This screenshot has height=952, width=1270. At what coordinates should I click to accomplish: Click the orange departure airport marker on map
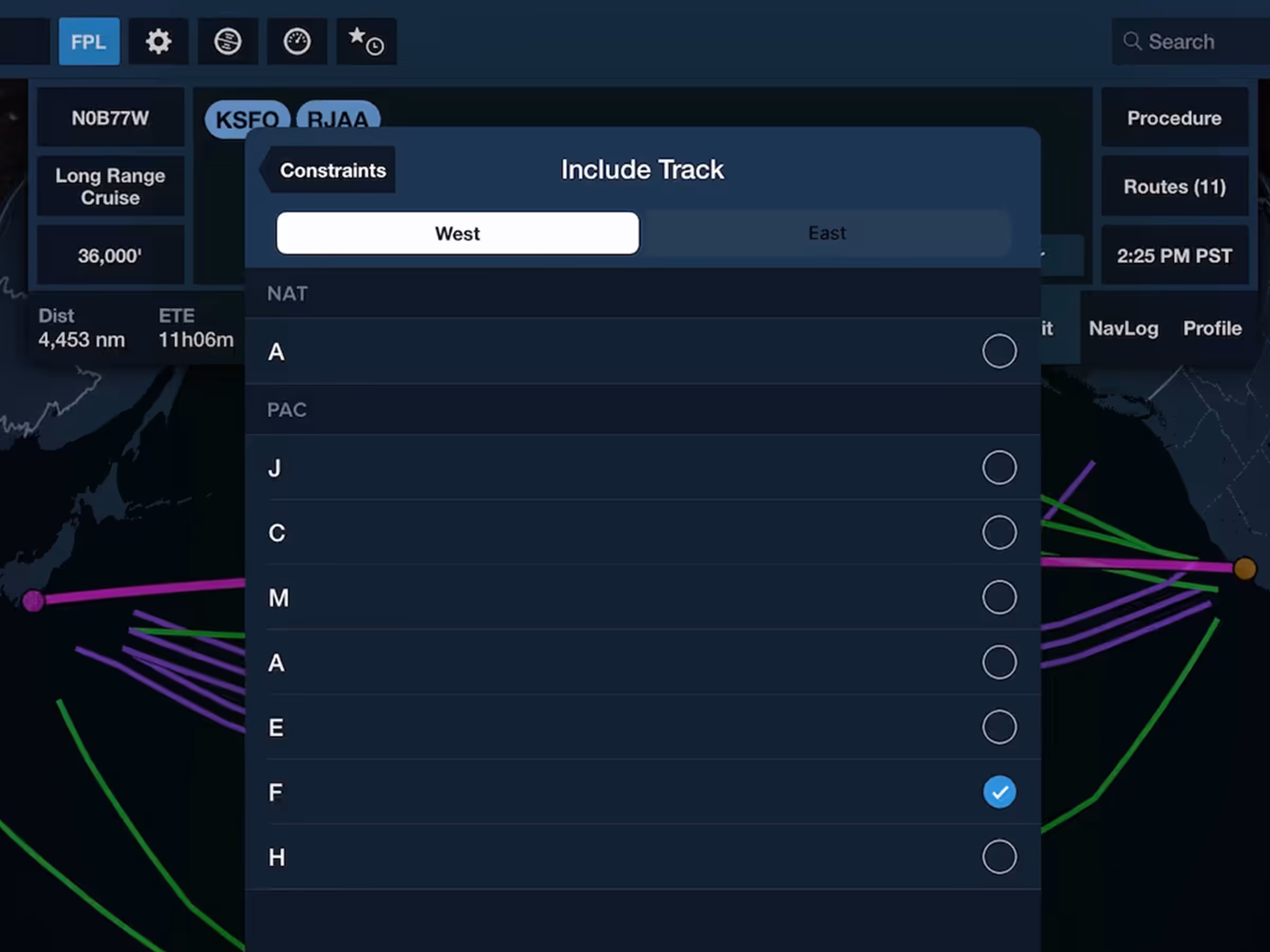click(1244, 569)
